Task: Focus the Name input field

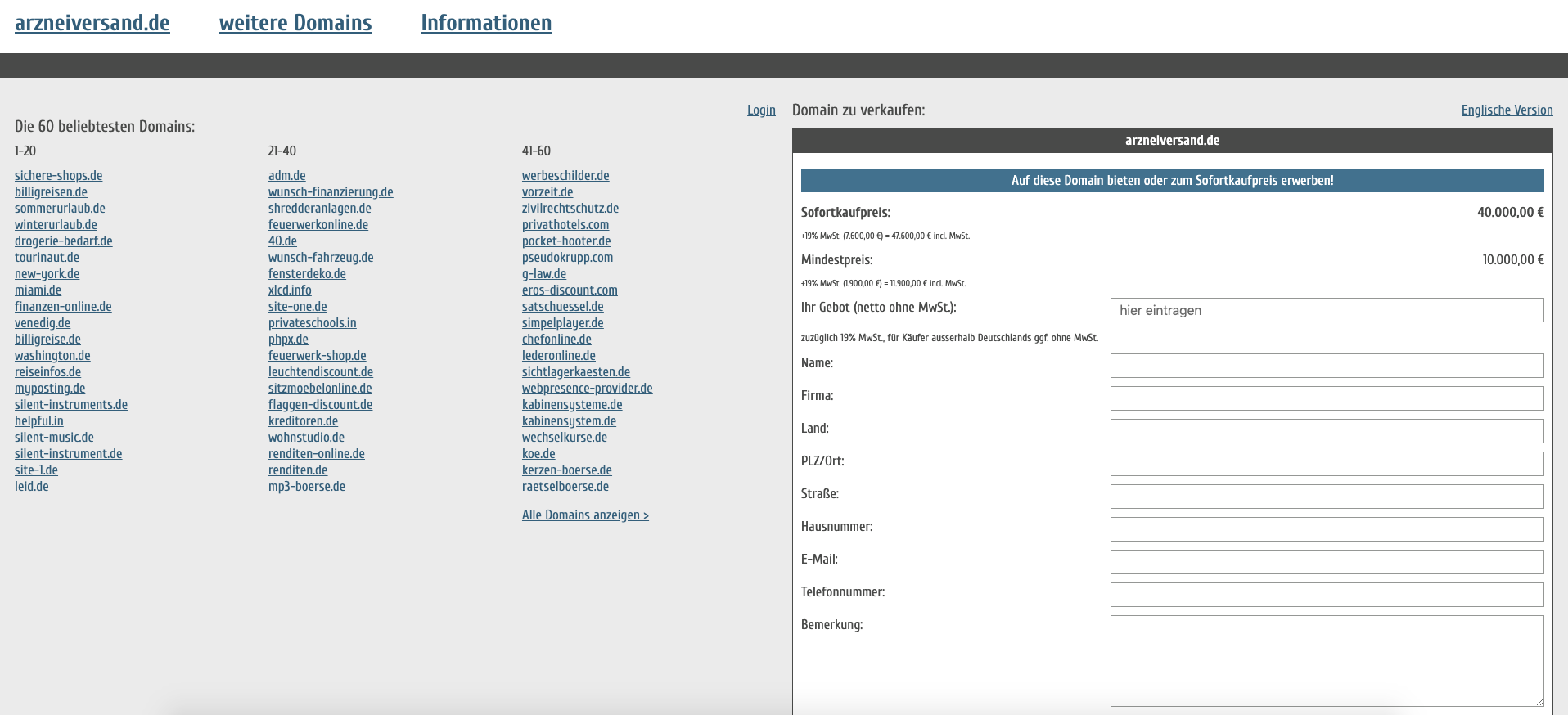Action: coord(1326,366)
